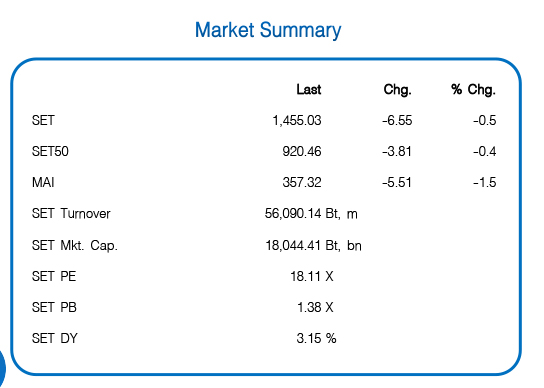Click the SET DY label

[x=54, y=338]
